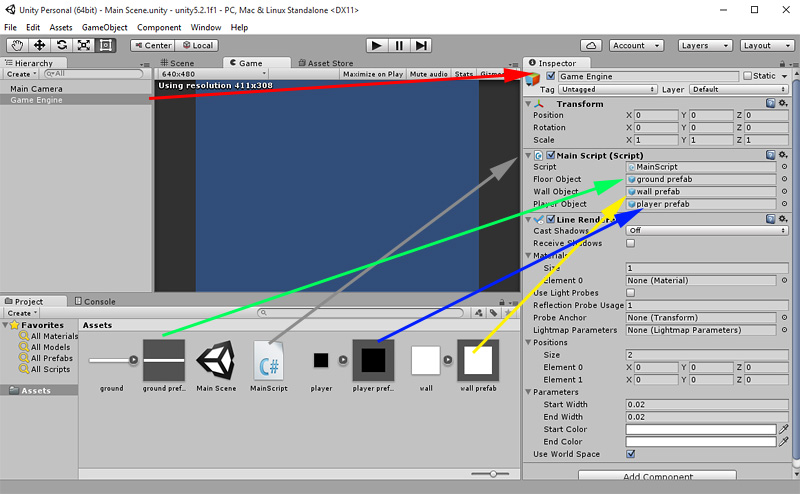
Task: Click the Game Engine object icon
Action: (x=533, y=78)
